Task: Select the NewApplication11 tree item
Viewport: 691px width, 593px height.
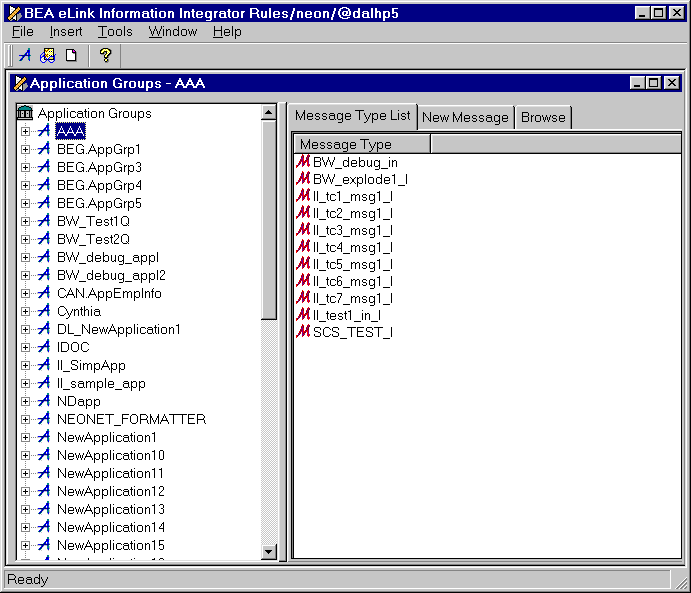Action: (x=110, y=473)
